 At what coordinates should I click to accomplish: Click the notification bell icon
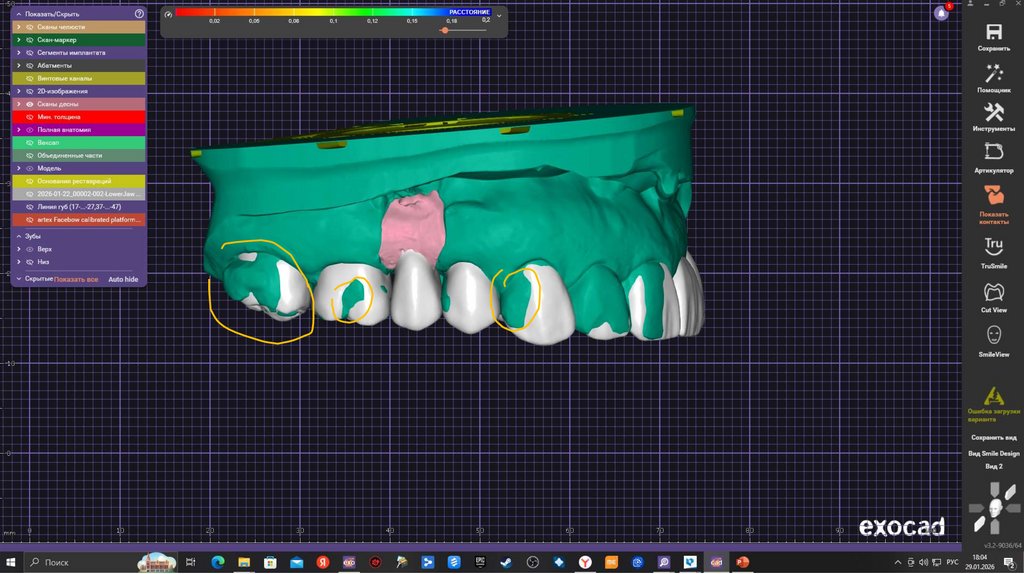coord(941,13)
